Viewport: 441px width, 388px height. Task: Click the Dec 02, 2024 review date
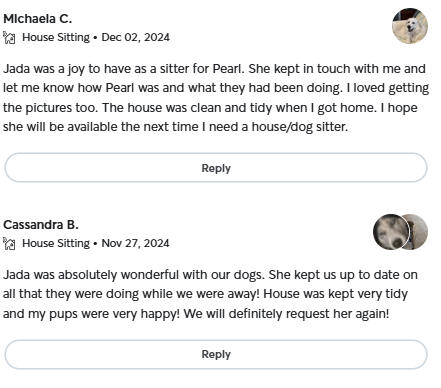[x=136, y=37]
